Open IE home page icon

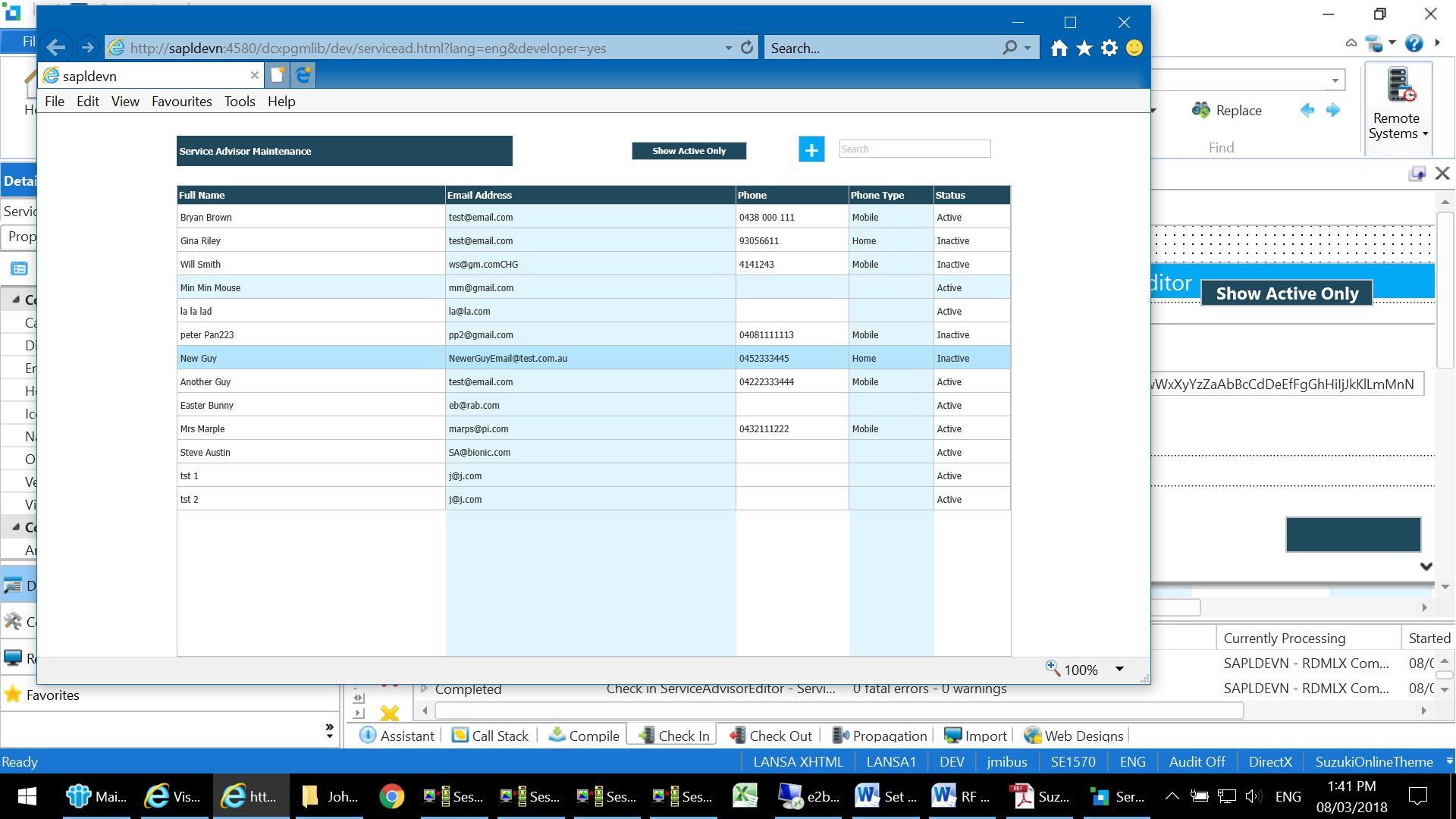[1059, 49]
